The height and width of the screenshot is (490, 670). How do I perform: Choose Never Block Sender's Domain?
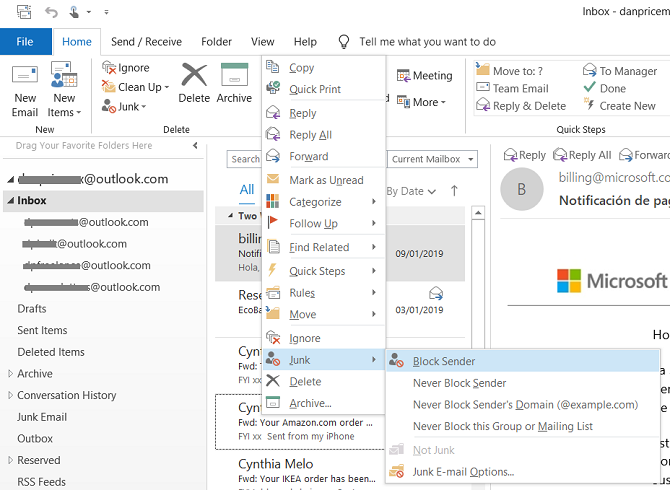pos(523,404)
